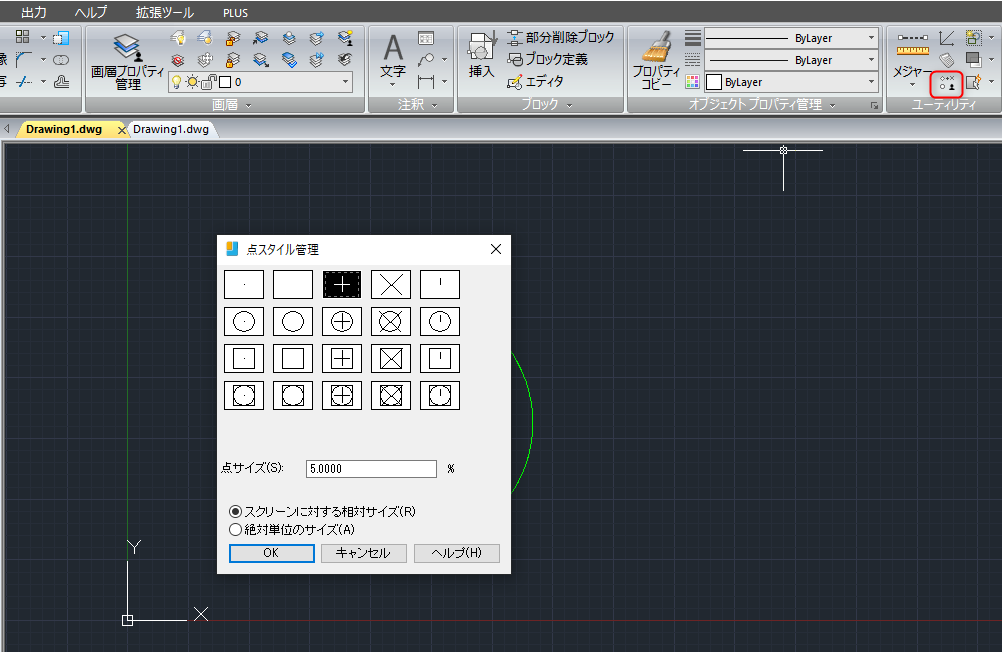
Task: Open the point style manager icon in Utilities
Action: tap(946, 83)
